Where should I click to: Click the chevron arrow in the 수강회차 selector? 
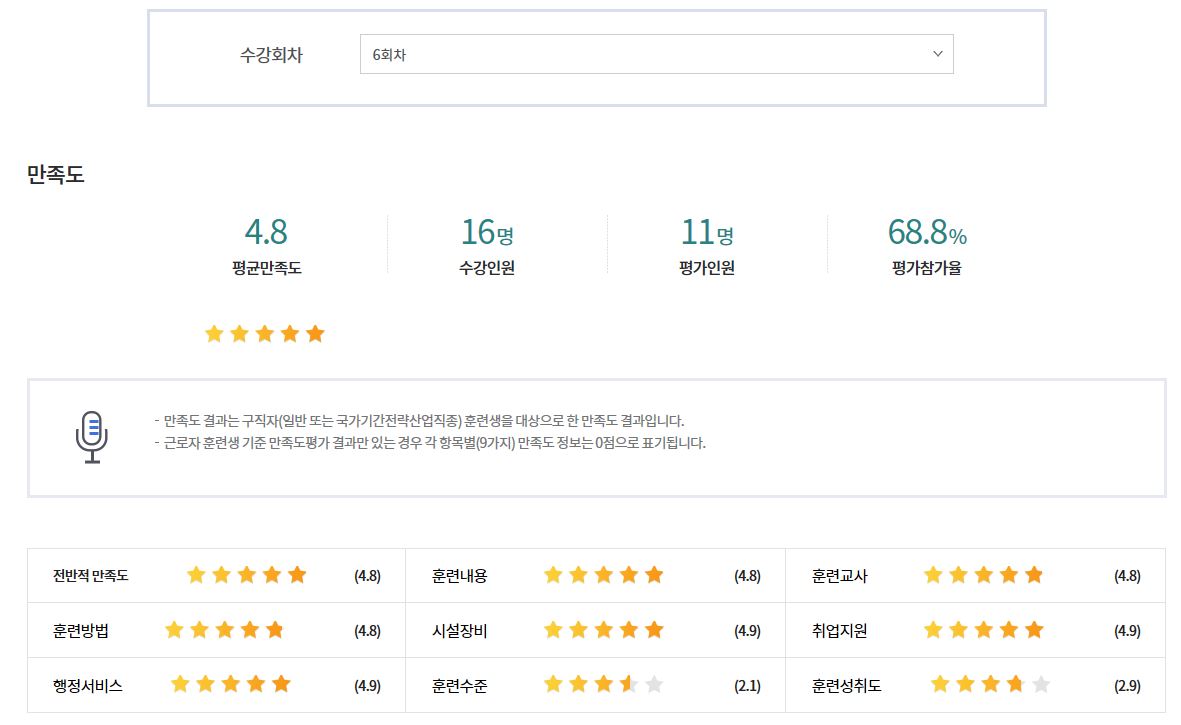pos(937,54)
